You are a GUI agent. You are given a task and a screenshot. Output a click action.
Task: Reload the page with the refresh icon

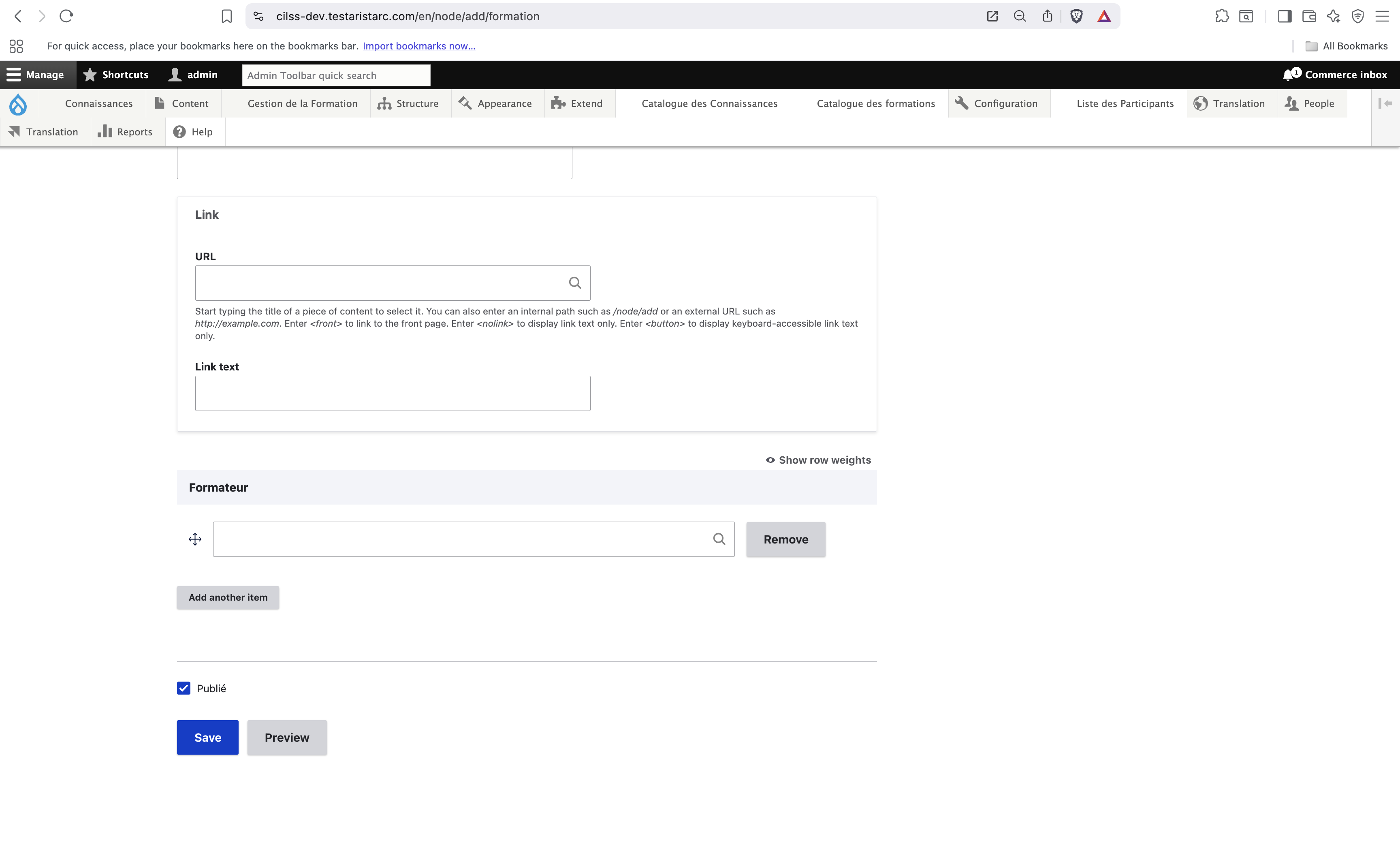(66, 17)
